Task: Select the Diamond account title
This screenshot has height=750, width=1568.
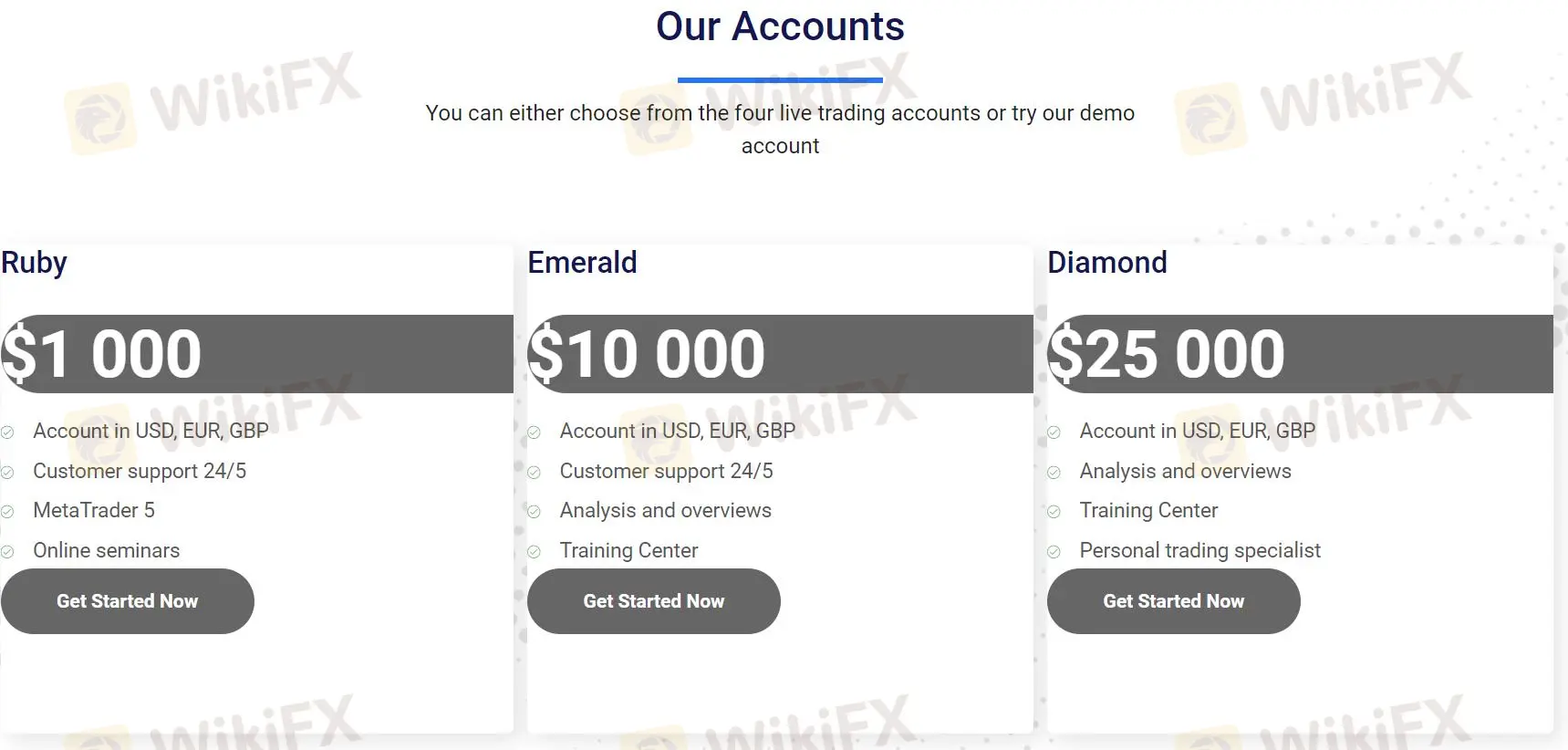Action: tap(1107, 263)
